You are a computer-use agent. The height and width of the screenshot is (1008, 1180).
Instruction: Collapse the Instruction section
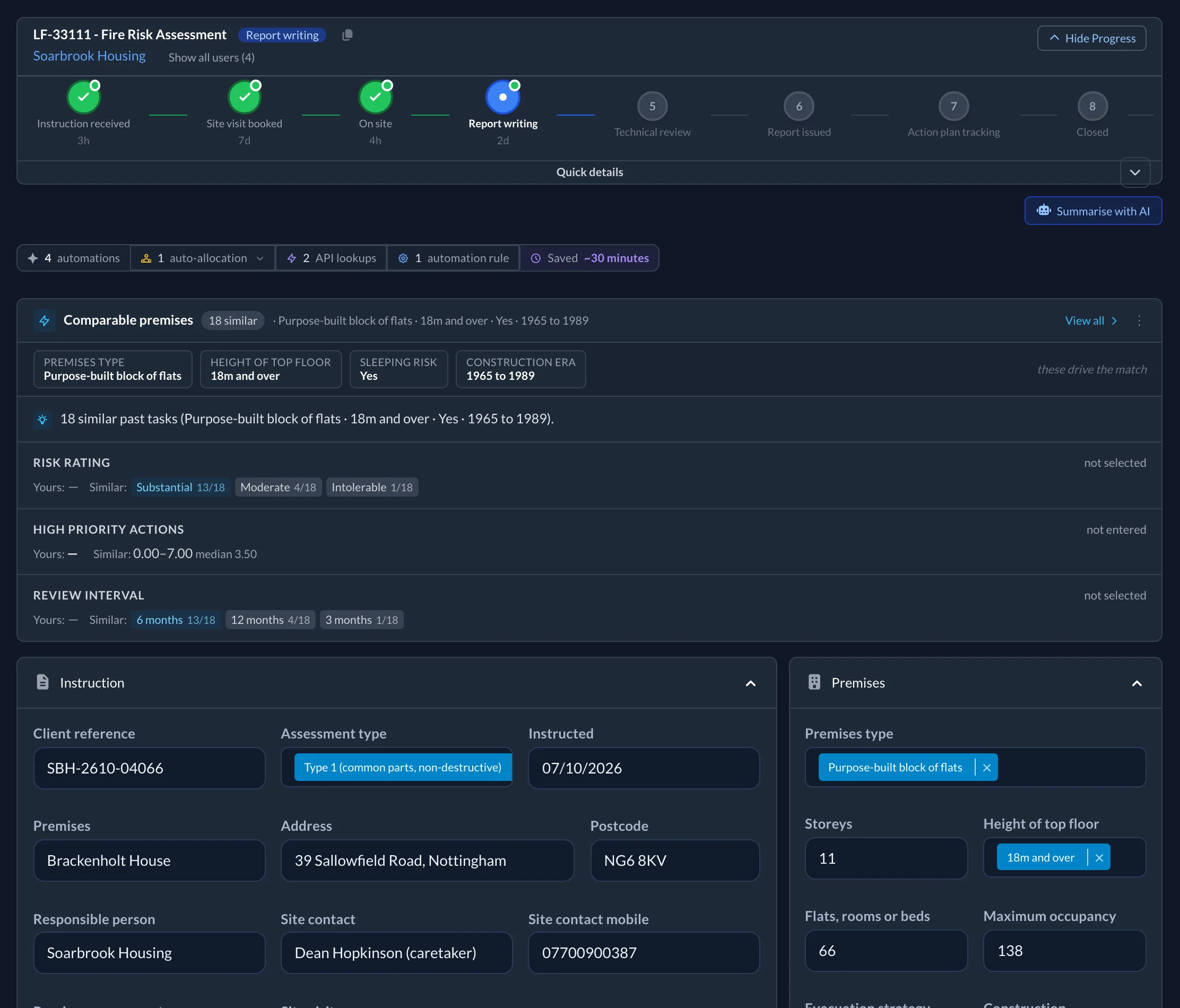751,683
